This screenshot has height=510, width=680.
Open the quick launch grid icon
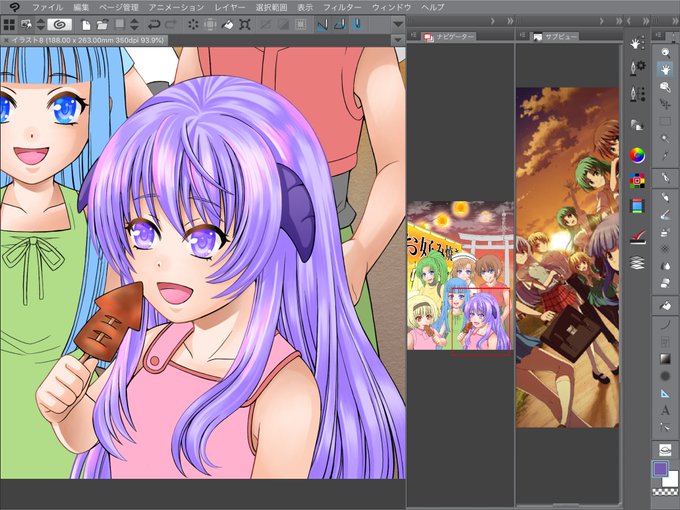click(x=9, y=24)
